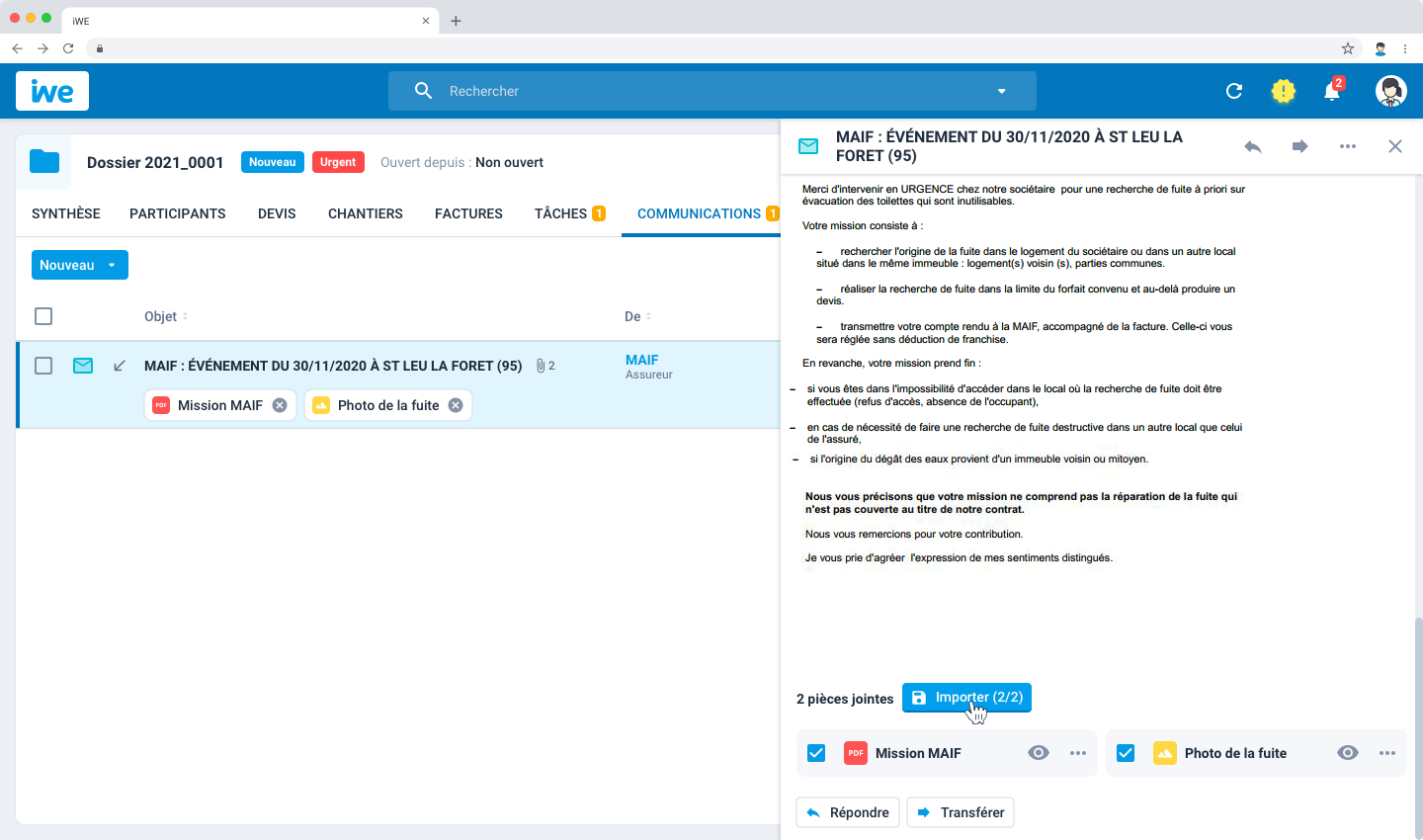Switch to the SYNTHÈSE tab
Image resolution: width=1423 pixels, height=840 pixels.
[x=66, y=213]
